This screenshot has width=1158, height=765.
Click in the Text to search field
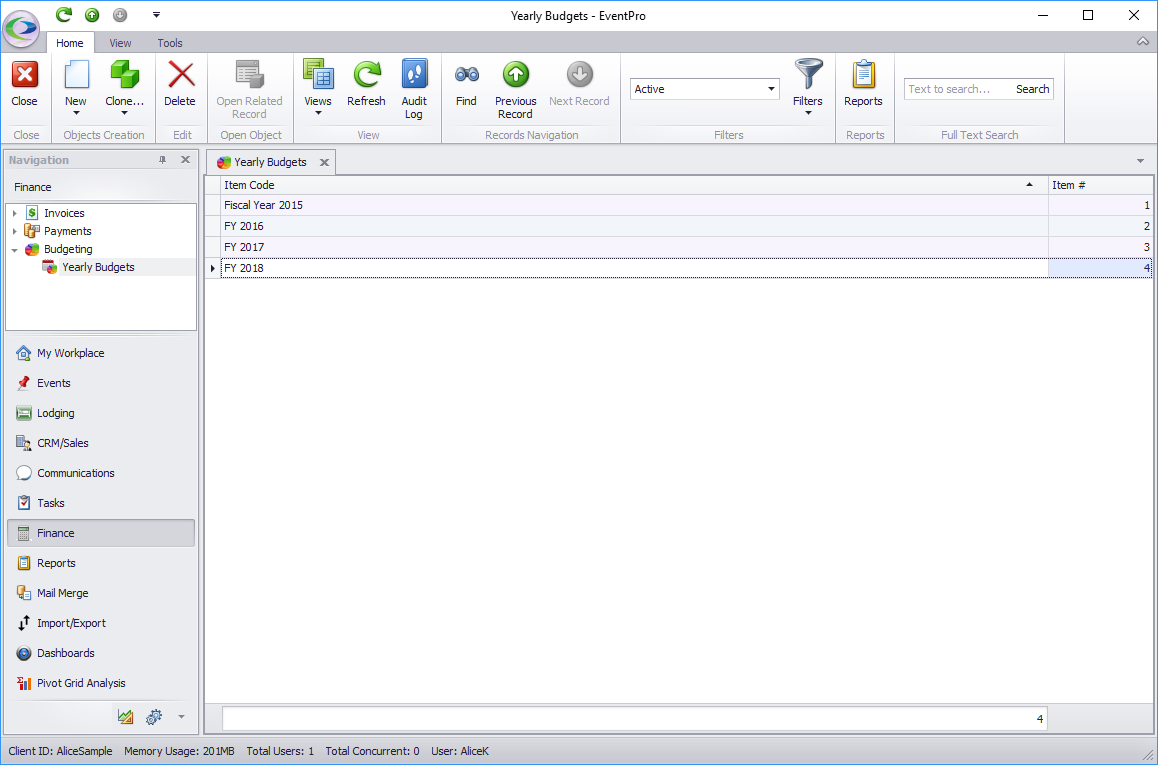(x=957, y=89)
